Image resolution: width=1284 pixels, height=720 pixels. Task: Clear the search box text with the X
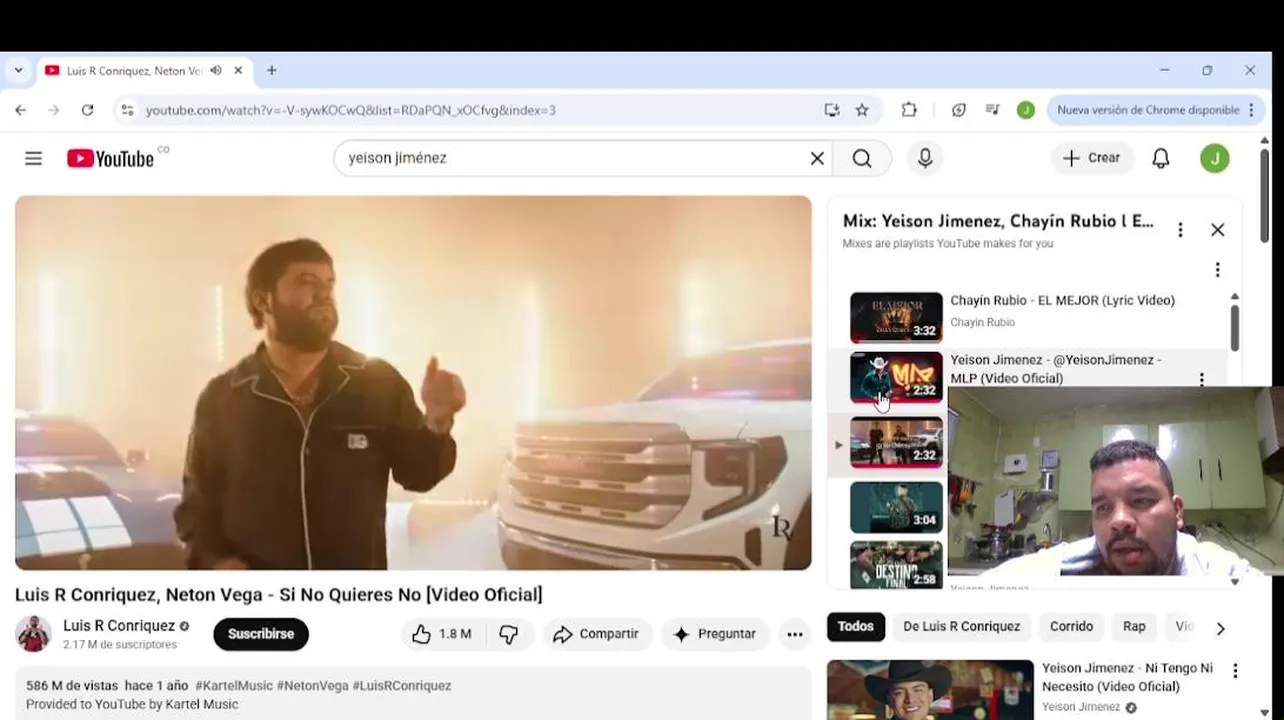[x=817, y=158]
